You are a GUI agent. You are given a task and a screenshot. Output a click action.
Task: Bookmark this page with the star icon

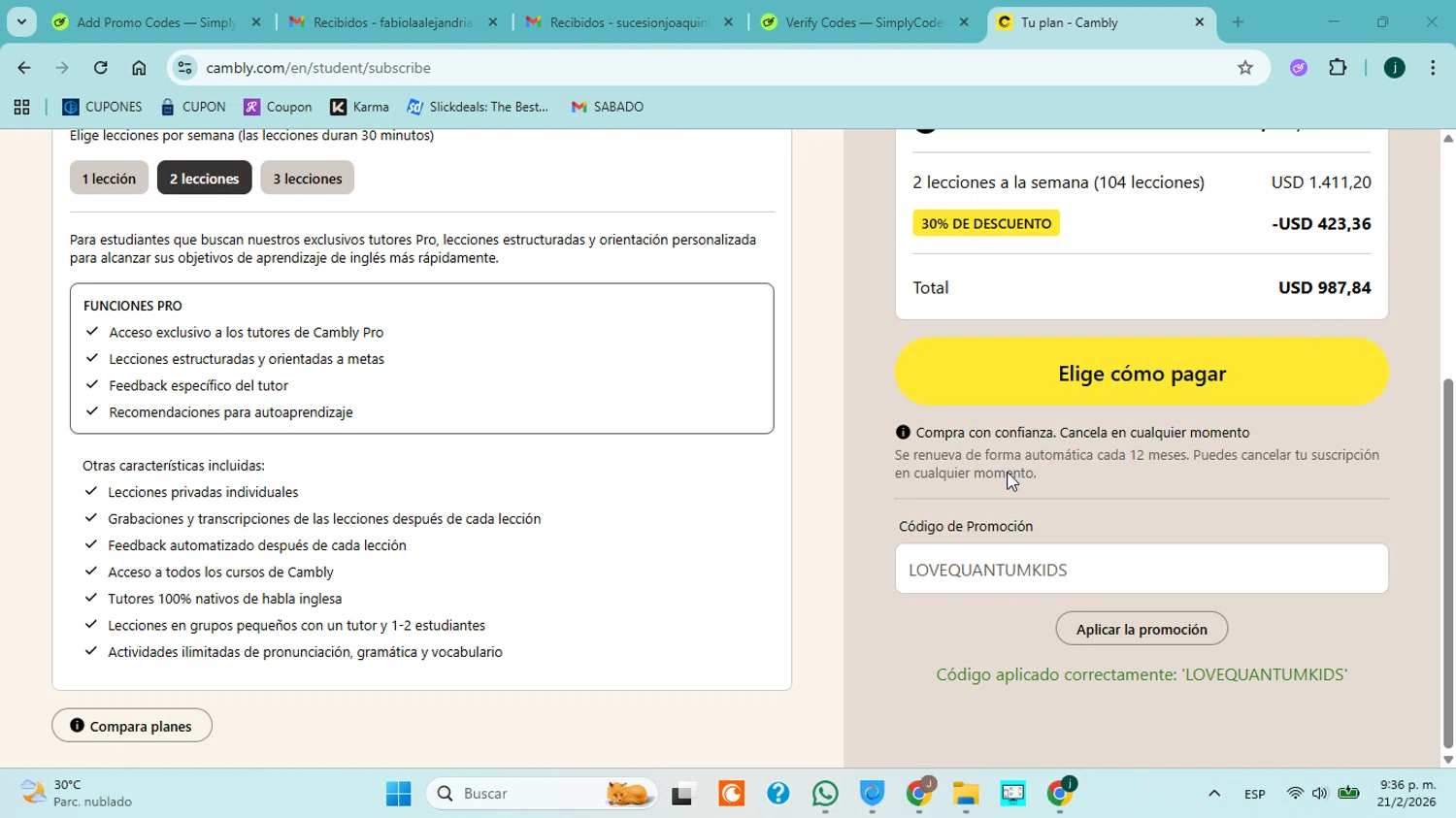(1245, 68)
